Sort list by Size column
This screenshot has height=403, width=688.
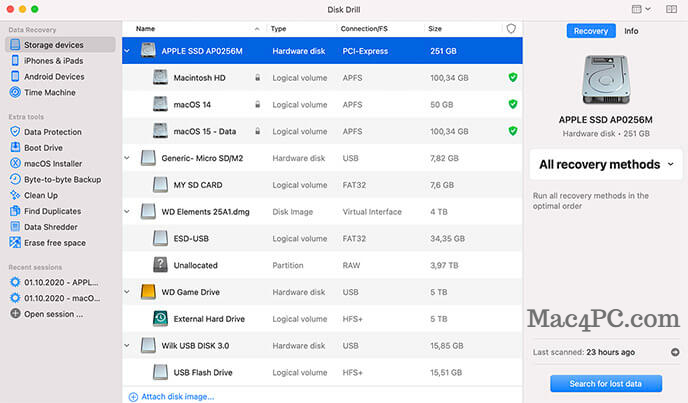click(x=435, y=29)
